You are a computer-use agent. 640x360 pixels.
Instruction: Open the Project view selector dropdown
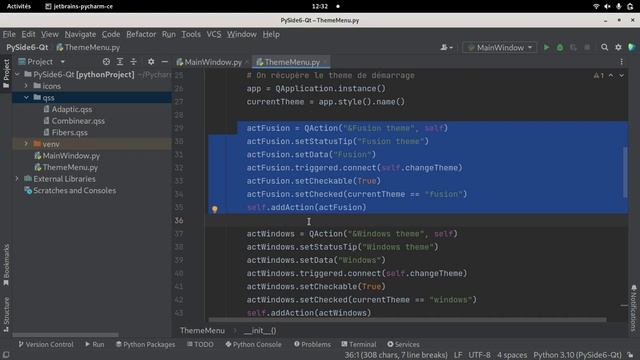tap(42, 62)
